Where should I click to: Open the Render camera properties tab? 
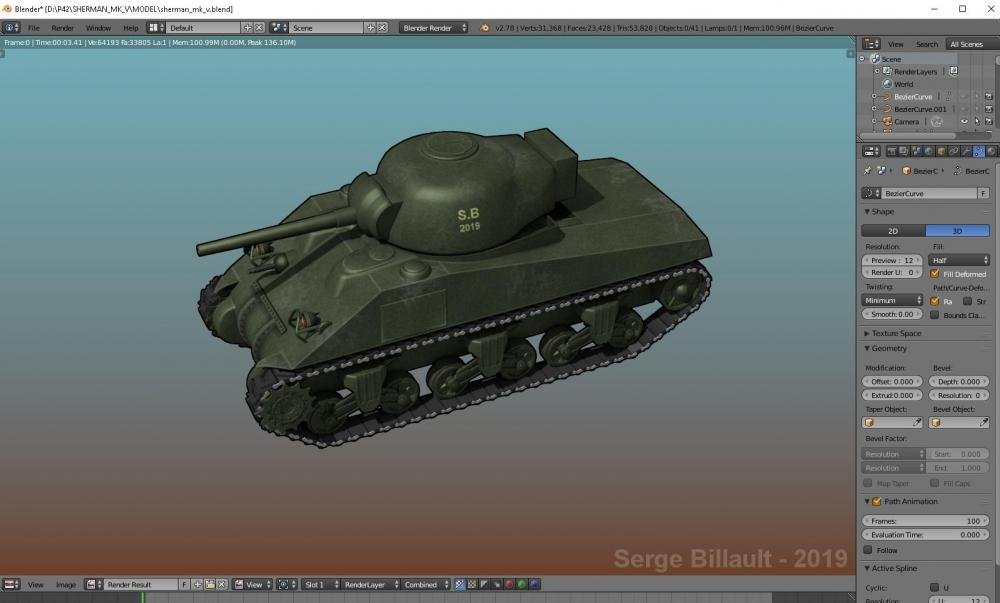click(891, 152)
